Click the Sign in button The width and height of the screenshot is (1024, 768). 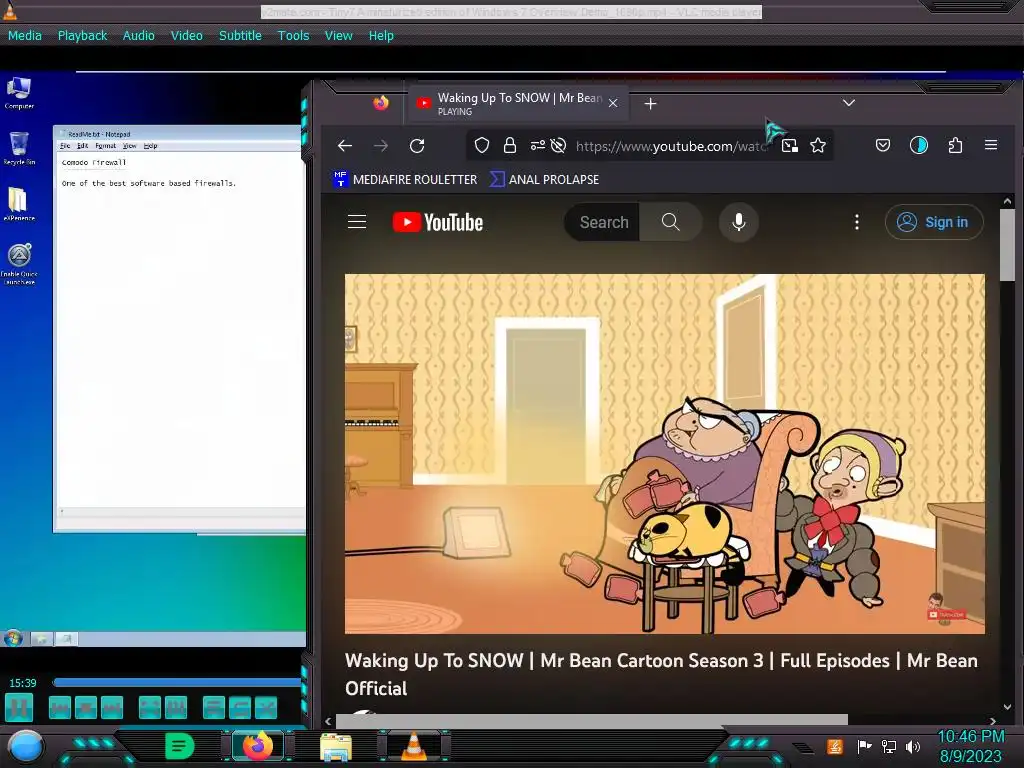point(934,222)
